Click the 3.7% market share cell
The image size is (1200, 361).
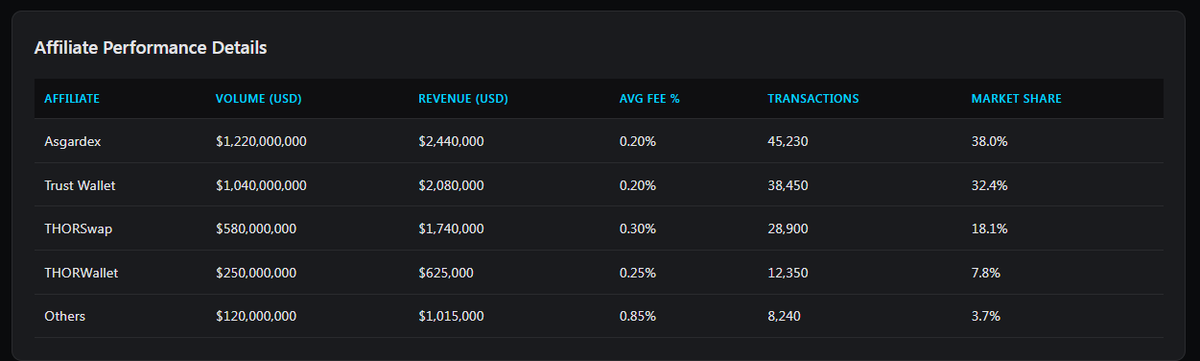click(x=986, y=316)
